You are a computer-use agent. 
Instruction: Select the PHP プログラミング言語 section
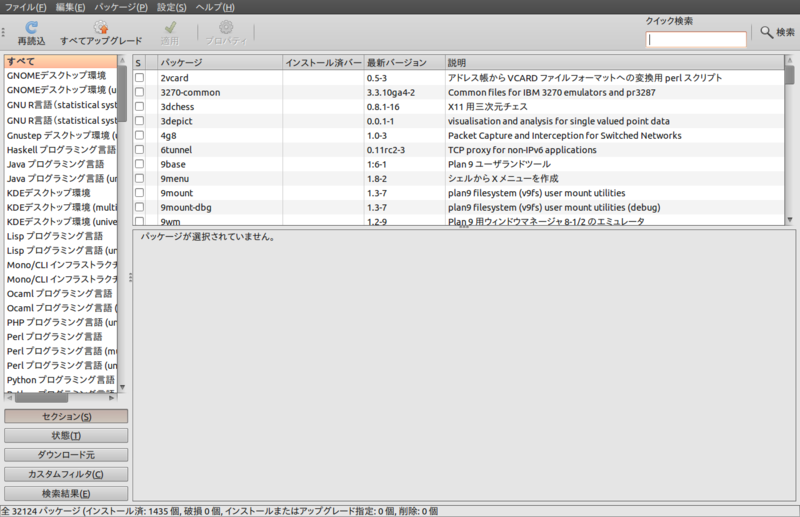point(61,322)
